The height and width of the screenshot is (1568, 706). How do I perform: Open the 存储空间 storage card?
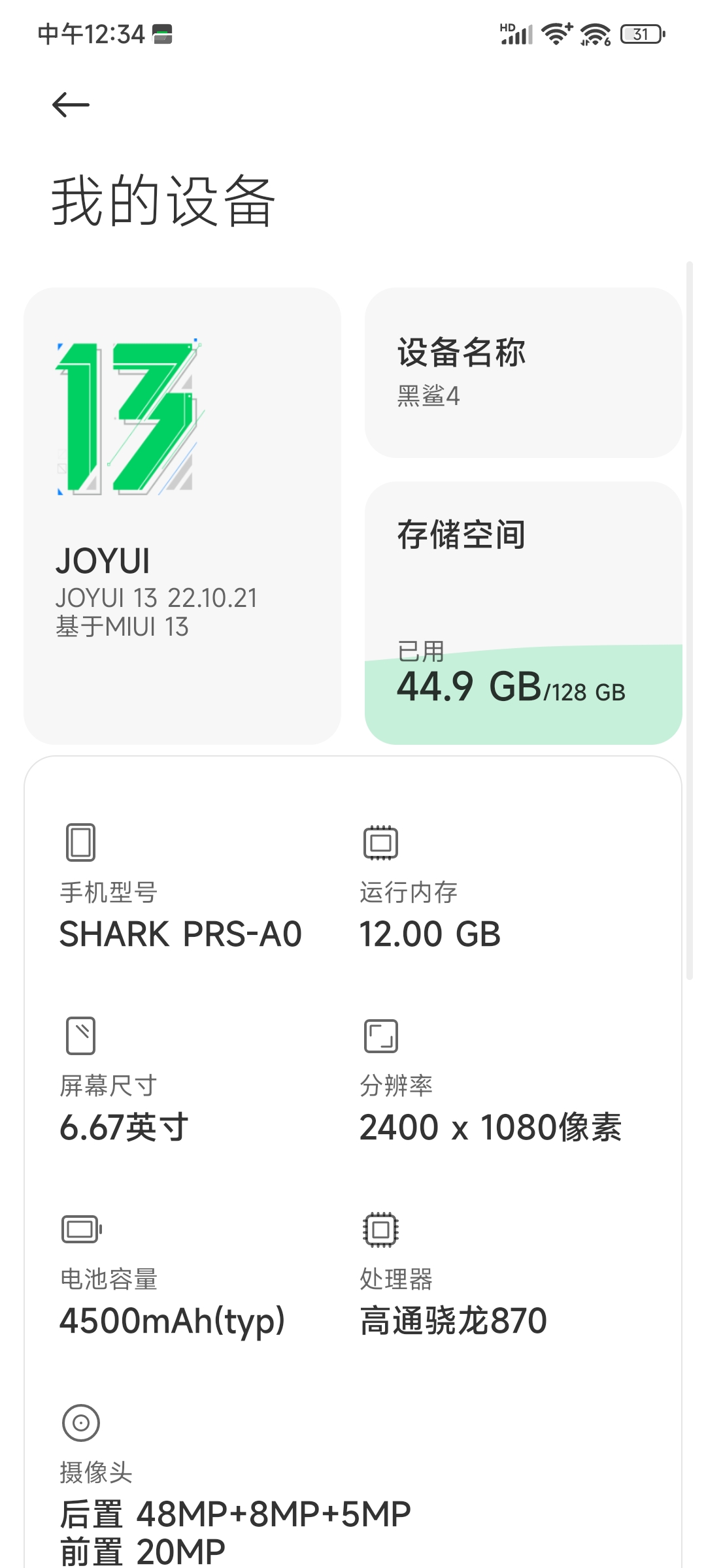(x=524, y=613)
